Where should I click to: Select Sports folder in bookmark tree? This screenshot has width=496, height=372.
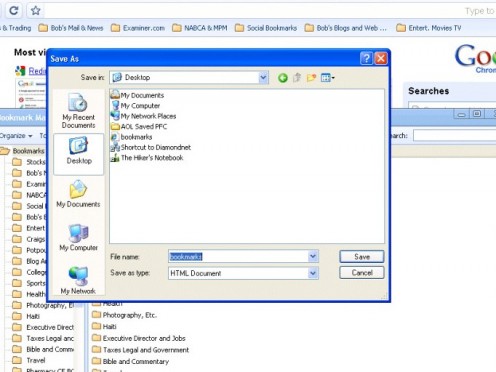[x=29, y=283]
